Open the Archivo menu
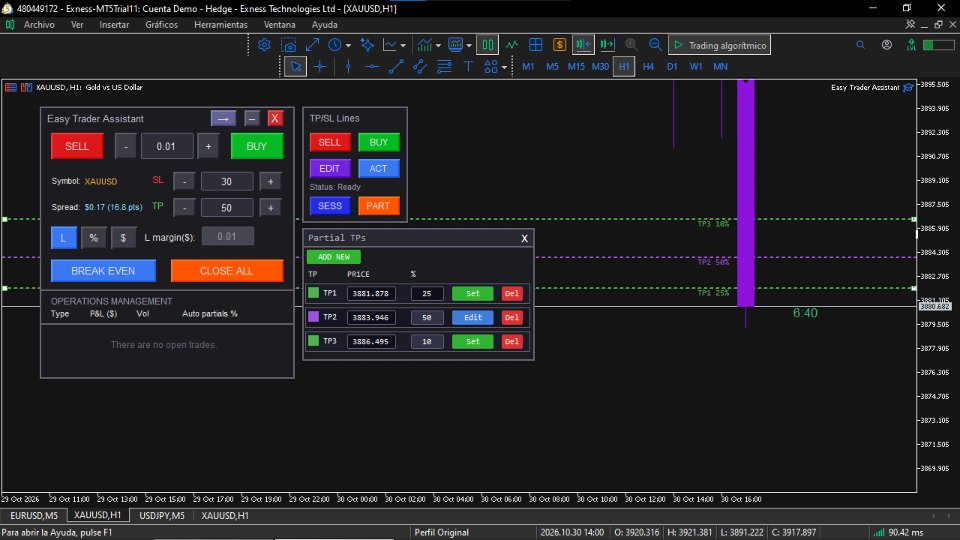960x540 pixels. pos(39,24)
